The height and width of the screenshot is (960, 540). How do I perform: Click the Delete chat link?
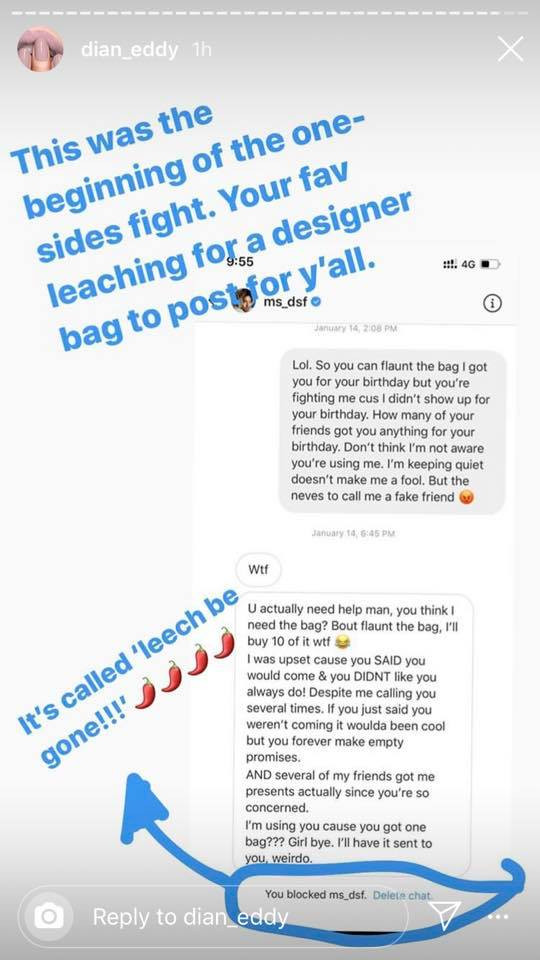coord(402,894)
